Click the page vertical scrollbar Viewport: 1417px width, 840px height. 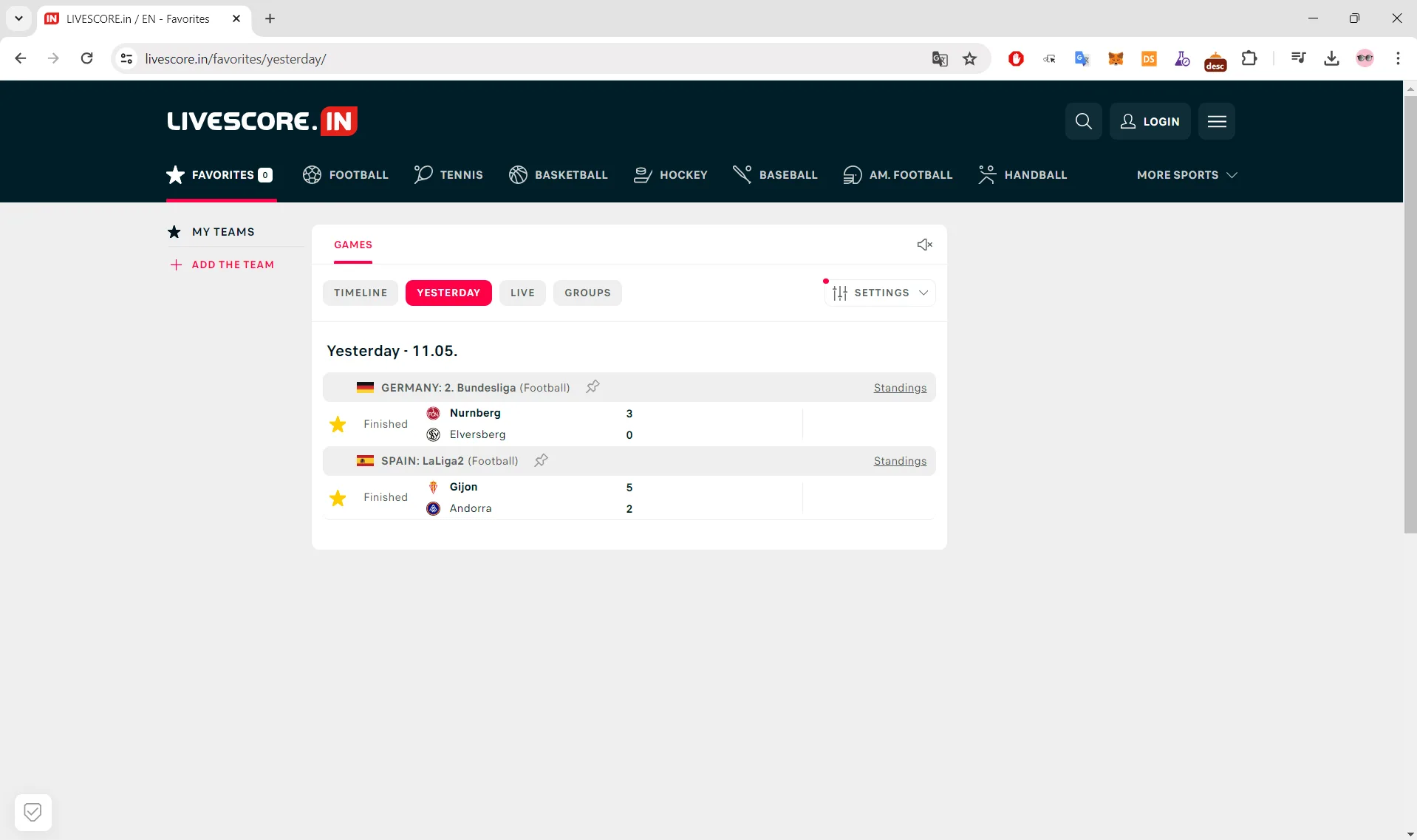(x=1410, y=314)
